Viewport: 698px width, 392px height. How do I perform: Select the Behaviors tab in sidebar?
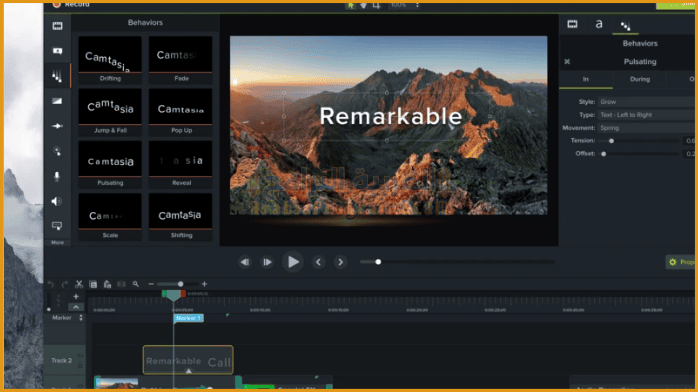(x=57, y=76)
